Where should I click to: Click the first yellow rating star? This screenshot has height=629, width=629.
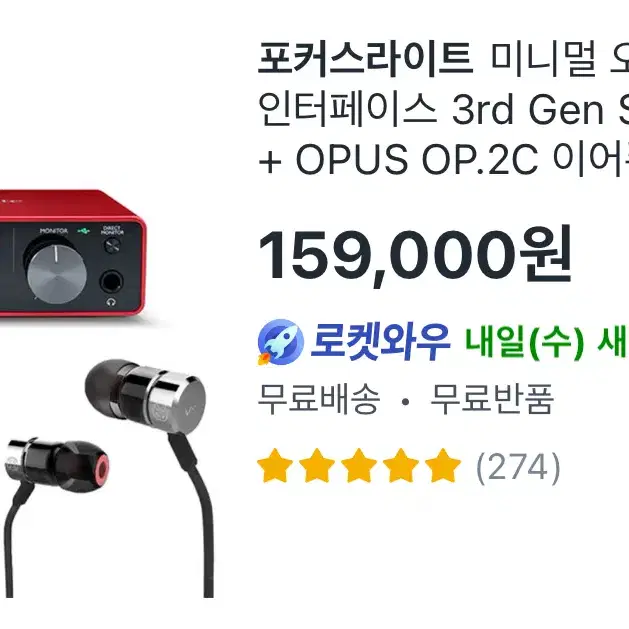pyautogui.click(x=275, y=466)
